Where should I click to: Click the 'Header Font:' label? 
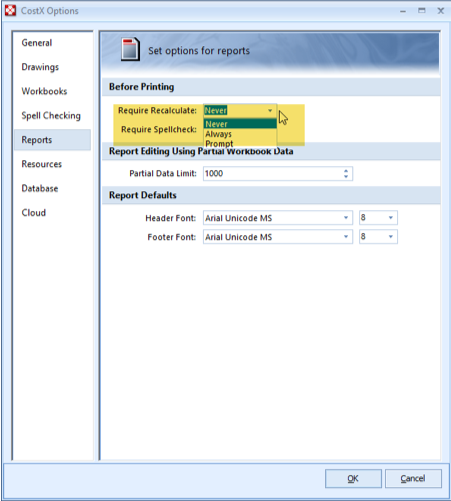[x=171, y=218]
